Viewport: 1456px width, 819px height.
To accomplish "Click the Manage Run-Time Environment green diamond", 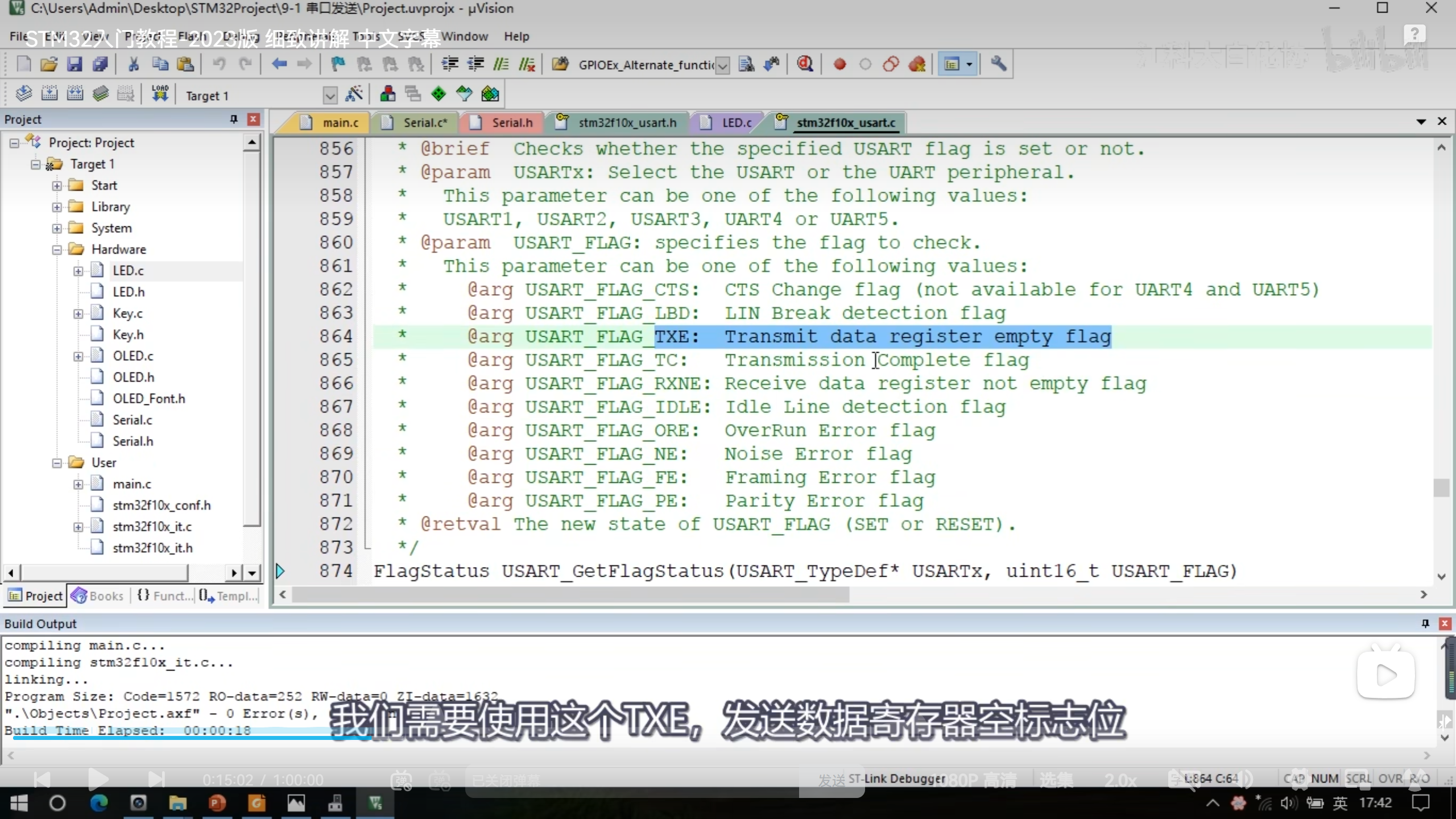I will (x=439, y=94).
